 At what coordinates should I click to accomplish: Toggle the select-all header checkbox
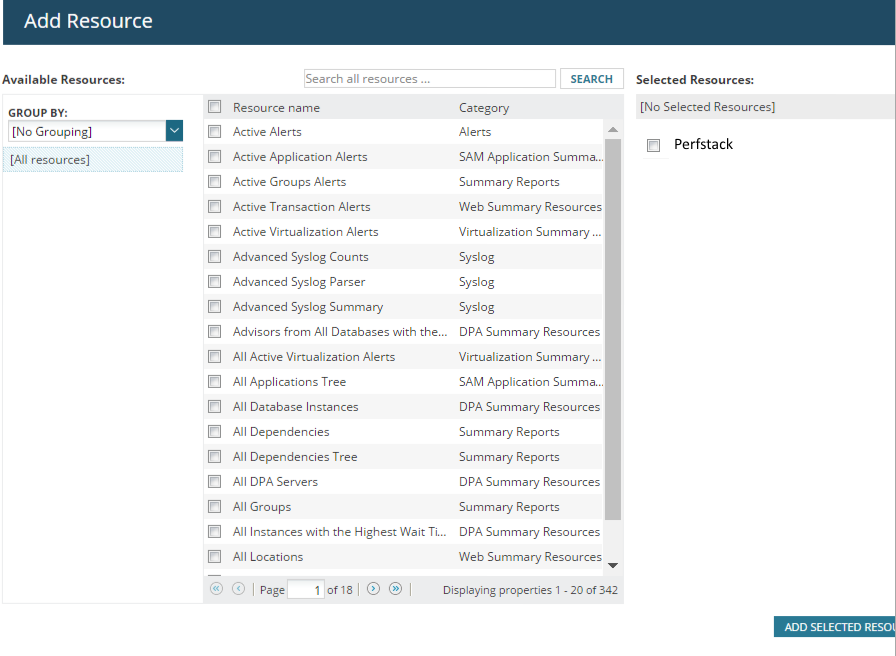point(214,107)
